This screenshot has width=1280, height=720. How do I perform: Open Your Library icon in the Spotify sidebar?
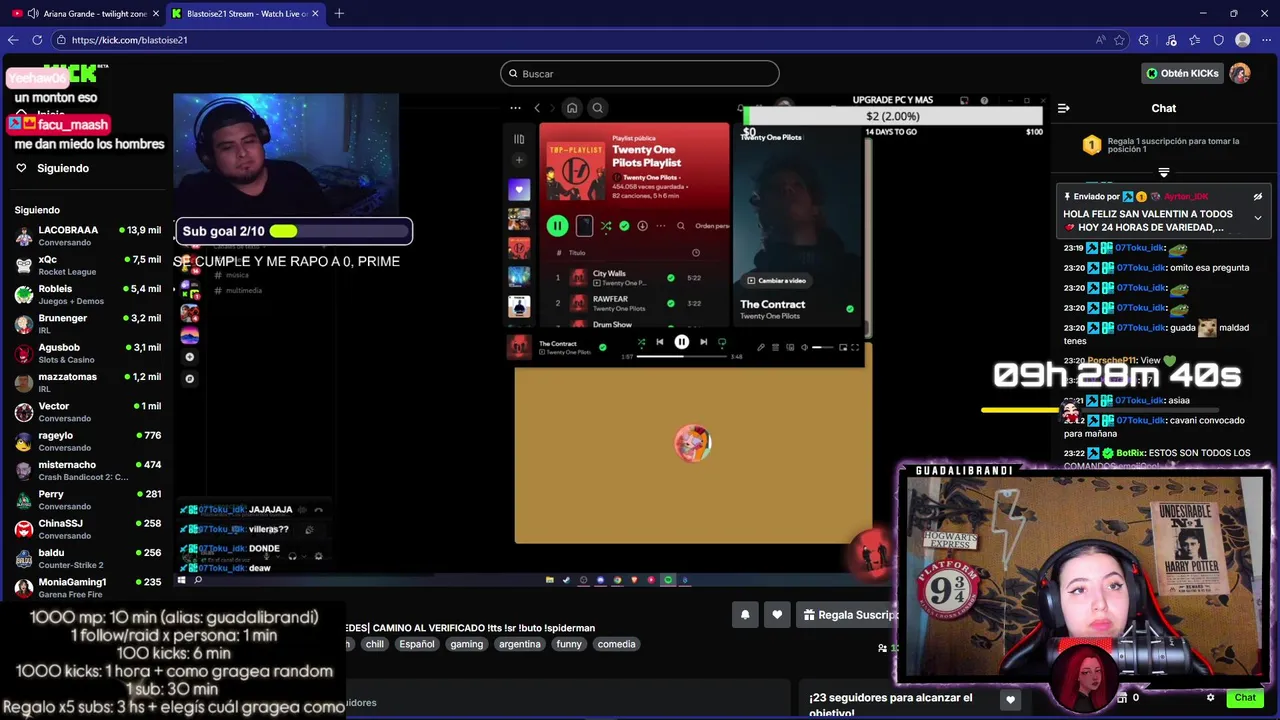coord(519,139)
